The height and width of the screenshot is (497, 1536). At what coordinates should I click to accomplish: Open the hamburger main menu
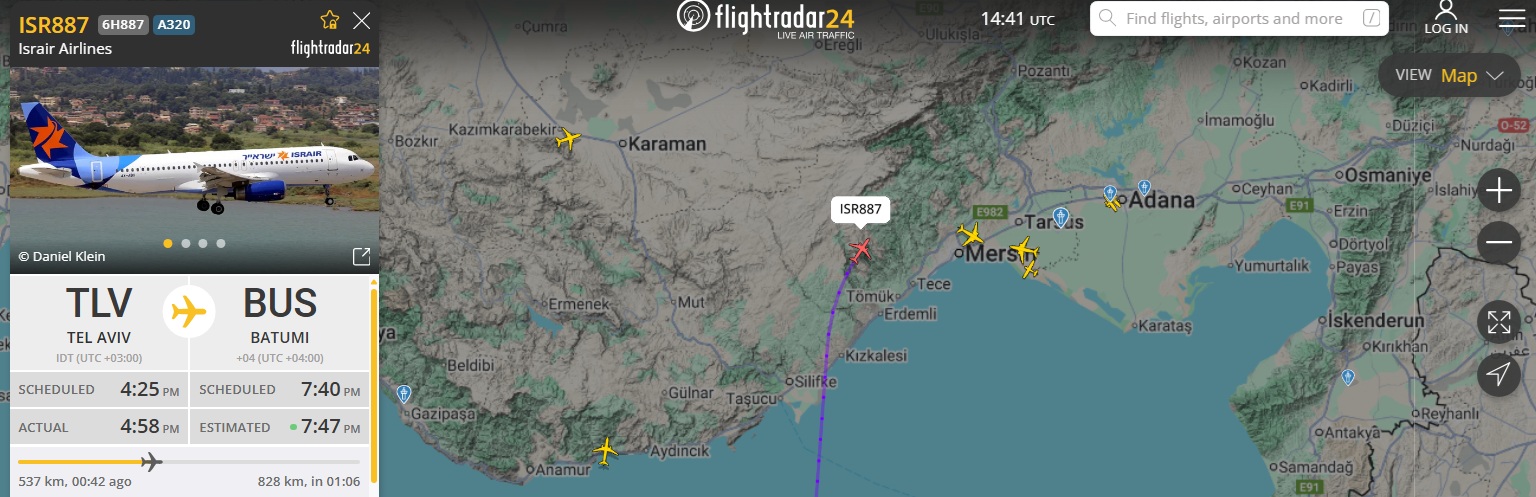tap(1511, 18)
